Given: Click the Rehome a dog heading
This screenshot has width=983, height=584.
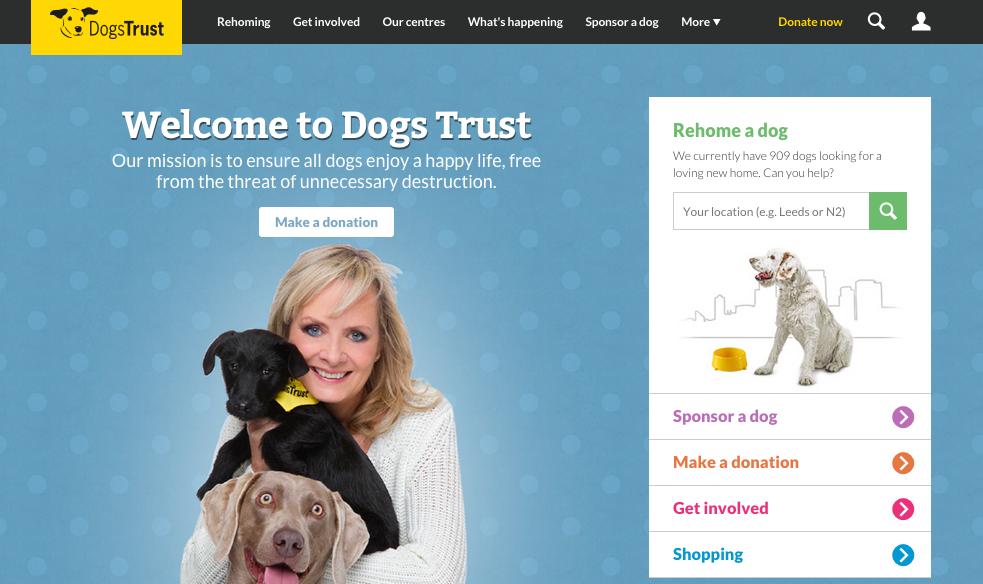Looking at the screenshot, I should pos(730,130).
